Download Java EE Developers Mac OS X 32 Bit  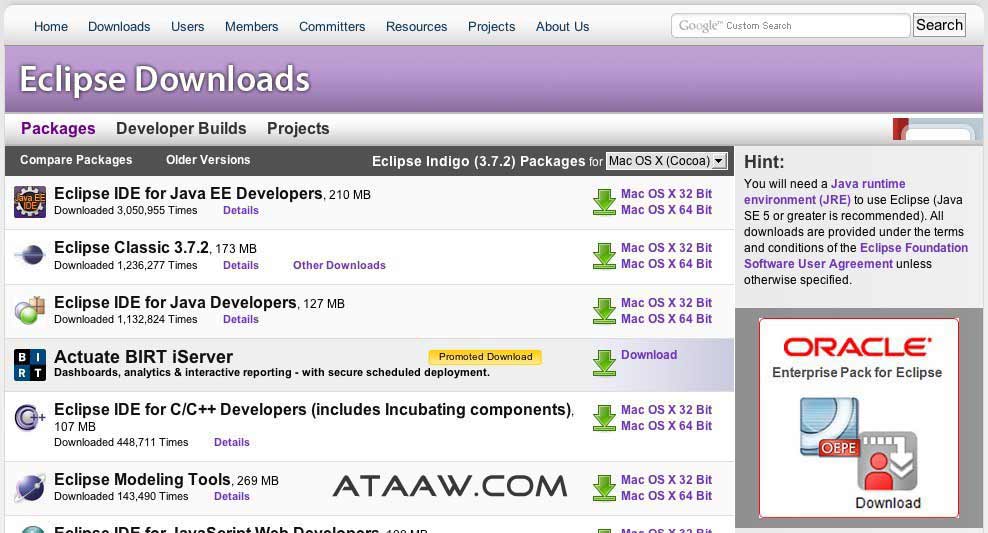[667, 193]
